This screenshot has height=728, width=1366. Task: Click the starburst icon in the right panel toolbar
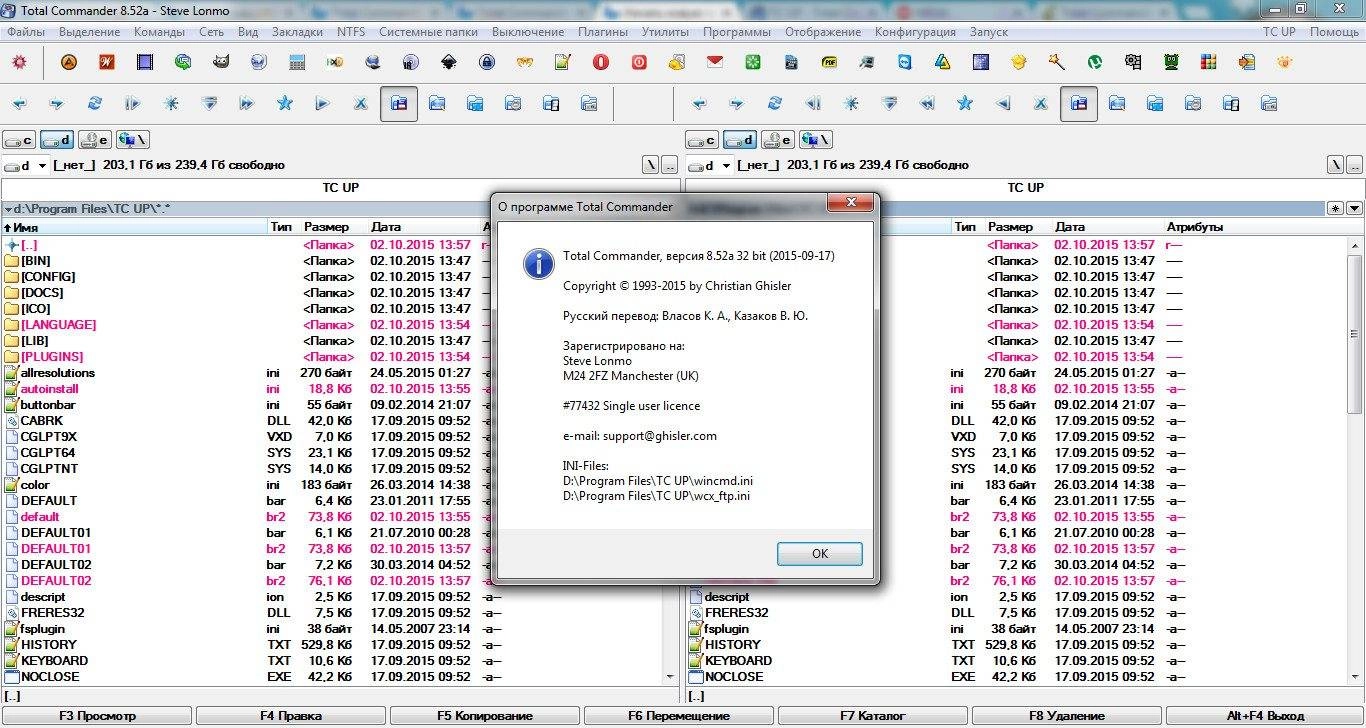coord(851,103)
